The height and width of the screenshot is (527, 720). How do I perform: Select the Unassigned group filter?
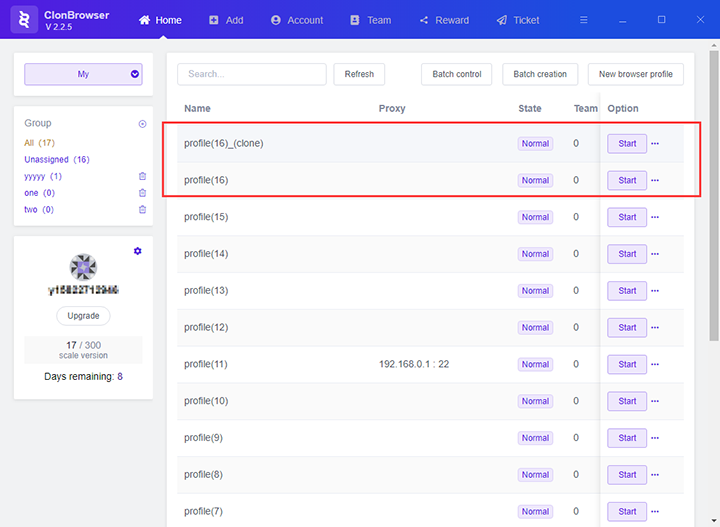[57, 159]
